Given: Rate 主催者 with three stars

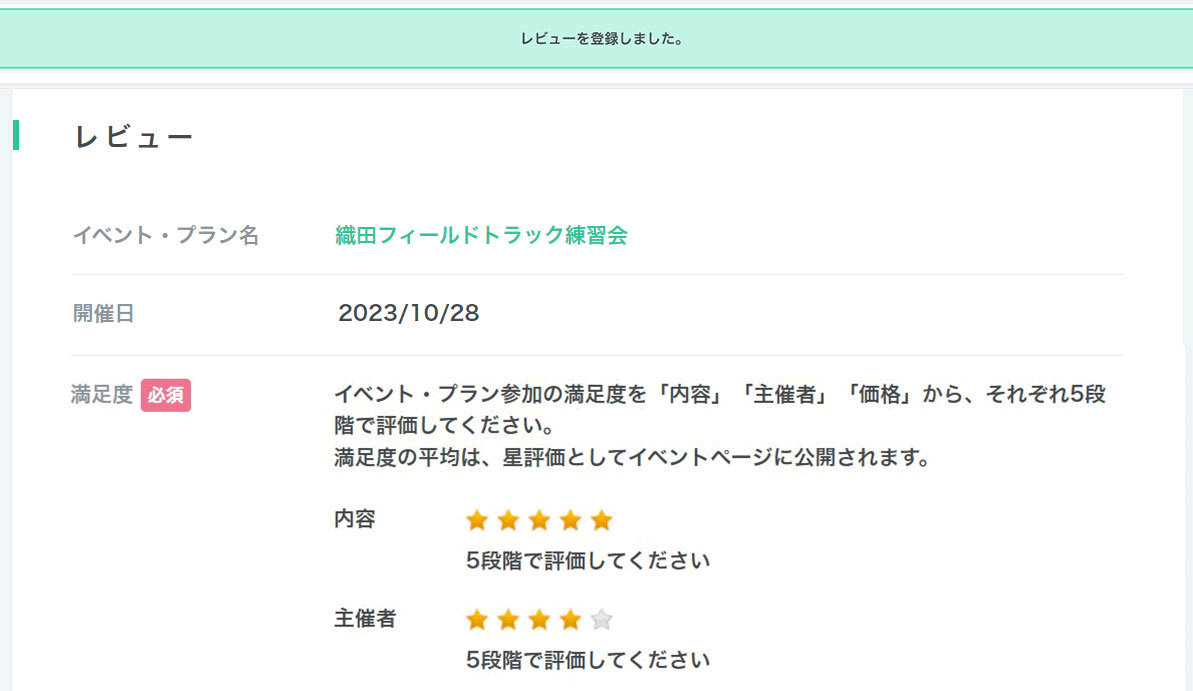Looking at the screenshot, I should 539,620.
